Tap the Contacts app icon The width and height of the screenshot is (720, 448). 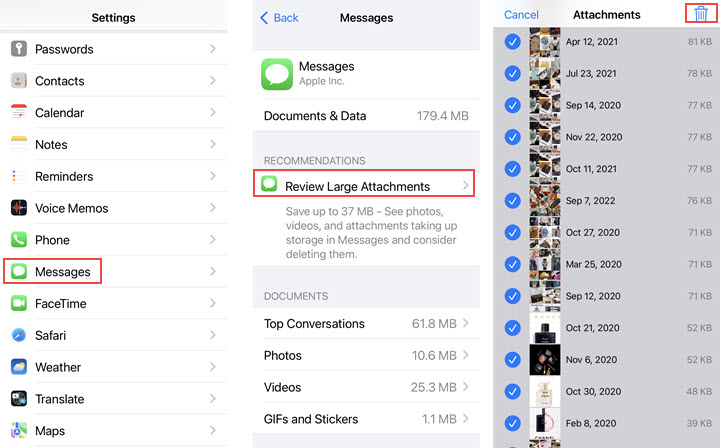tap(19, 81)
